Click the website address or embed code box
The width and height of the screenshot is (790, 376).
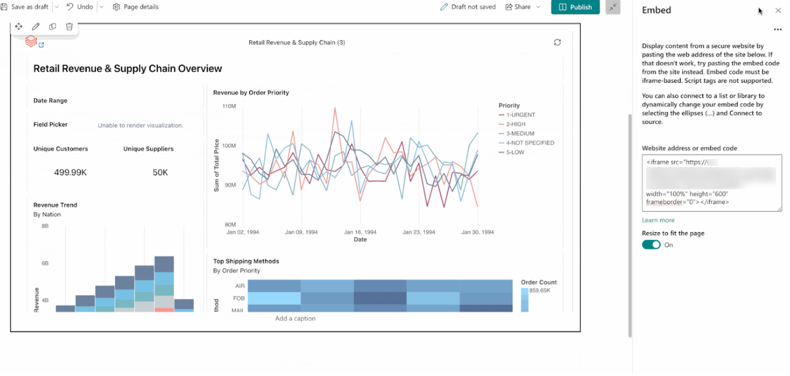(712, 183)
